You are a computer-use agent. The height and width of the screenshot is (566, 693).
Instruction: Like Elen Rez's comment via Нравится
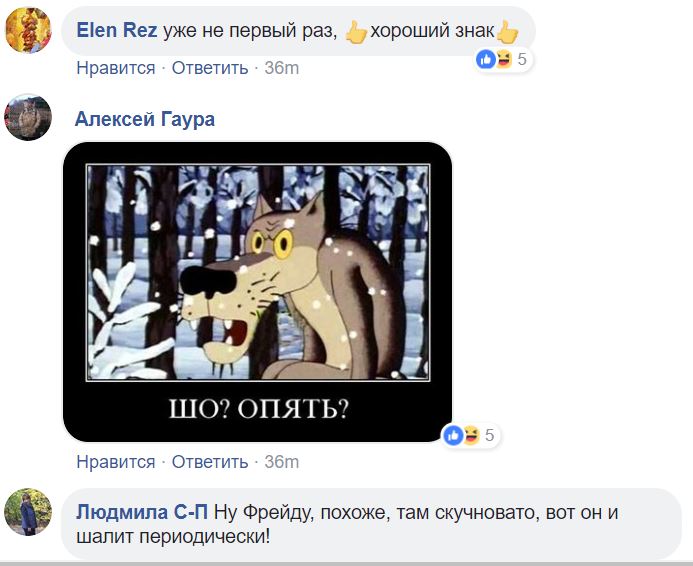(x=116, y=68)
